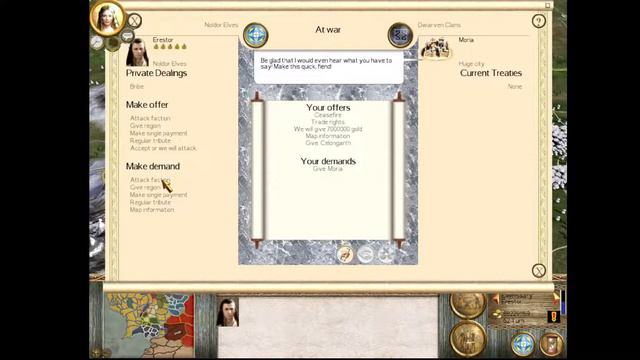Viewport: 640px width, 360px height.
Task: Click the 'We will give 7000000 gold' offer
Action: (328, 129)
